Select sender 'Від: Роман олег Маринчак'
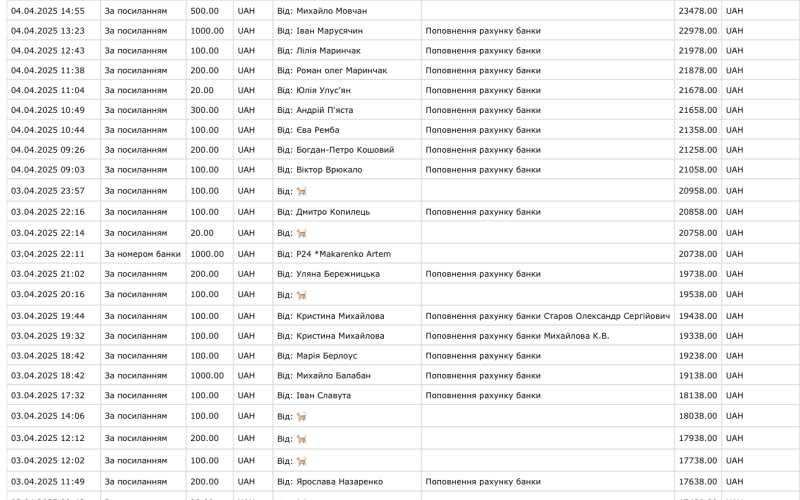 click(x=332, y=70)
